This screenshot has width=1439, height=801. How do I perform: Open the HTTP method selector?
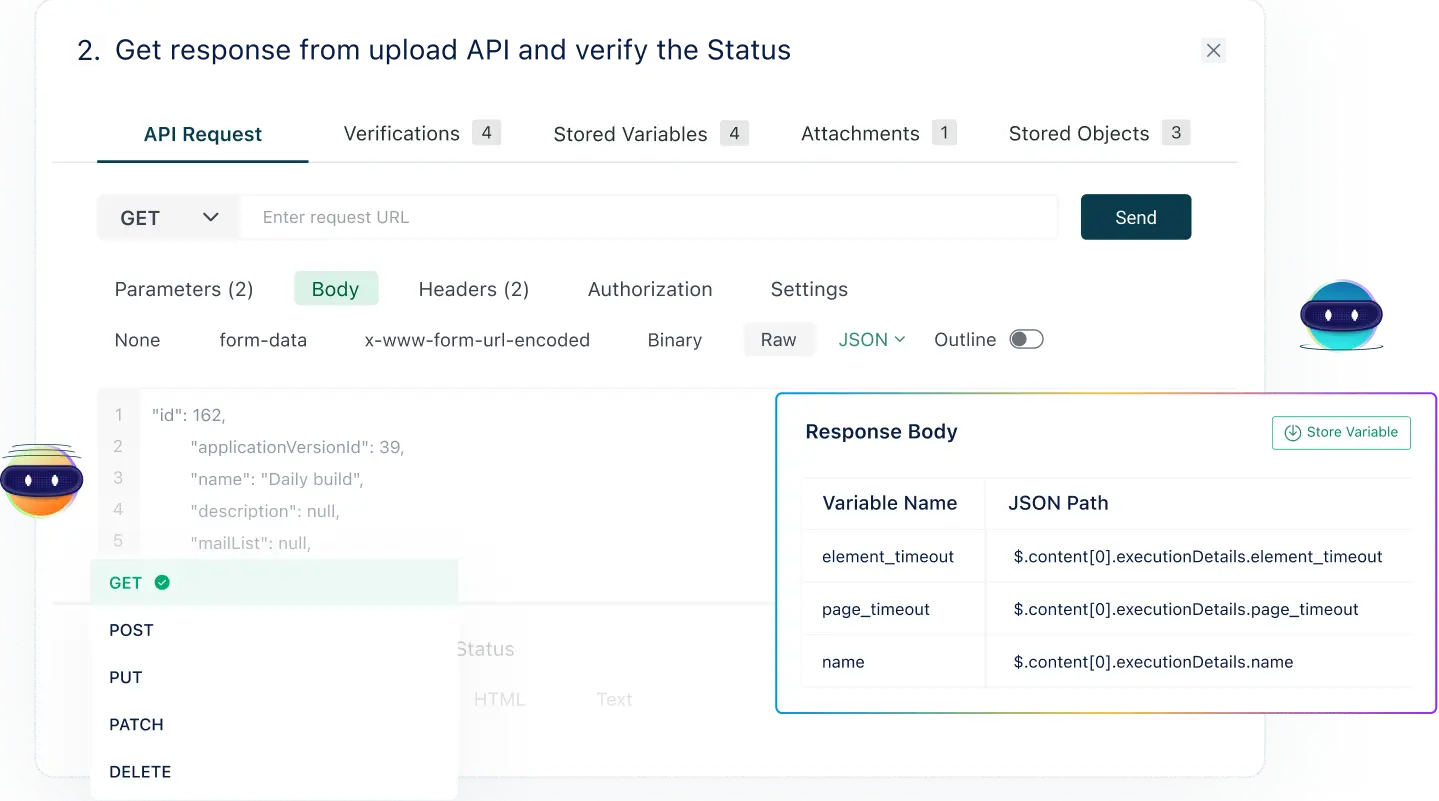[167, 217]
